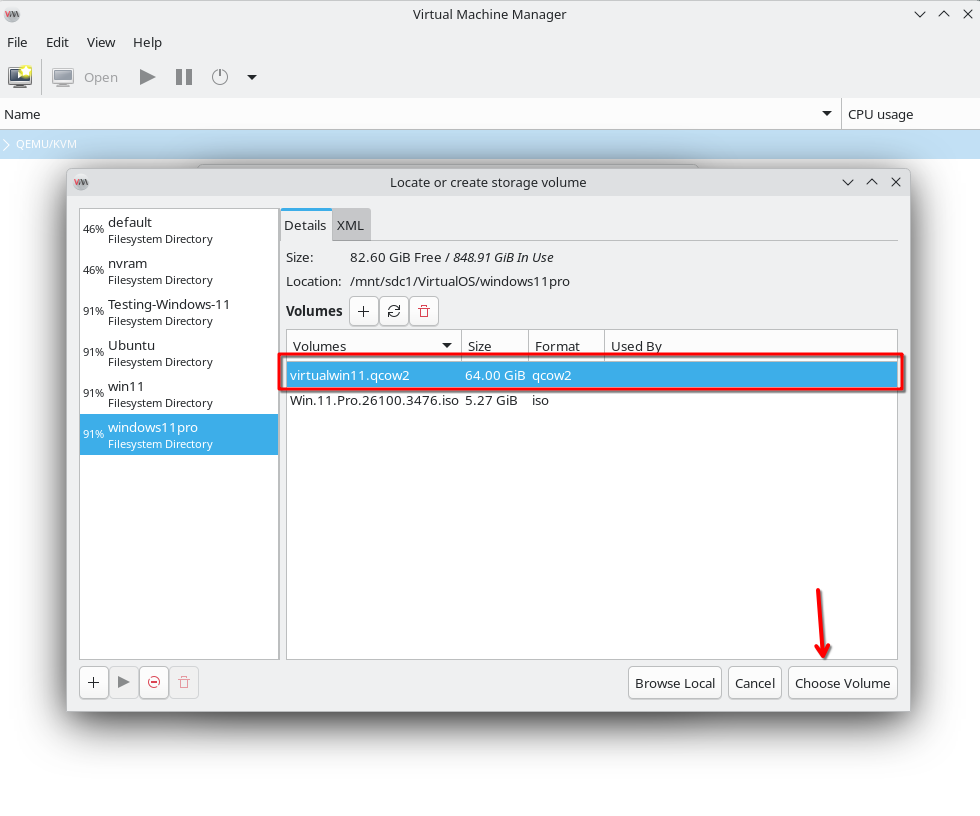Sort by the Volumes column header
The height and width of the screenshot is (816, 980).
[374, 346]
